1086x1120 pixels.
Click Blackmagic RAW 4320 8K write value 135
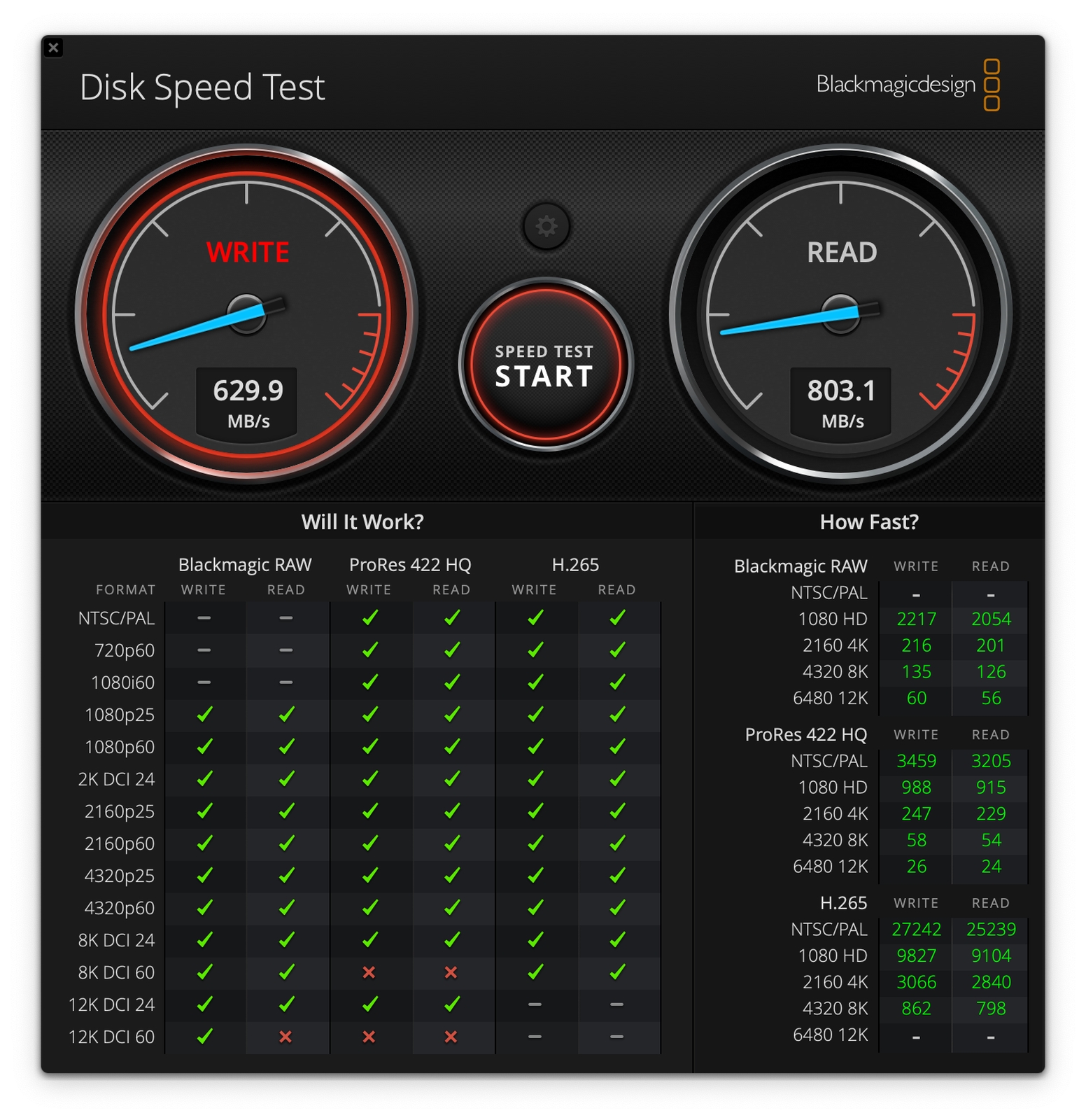point(917,672)
